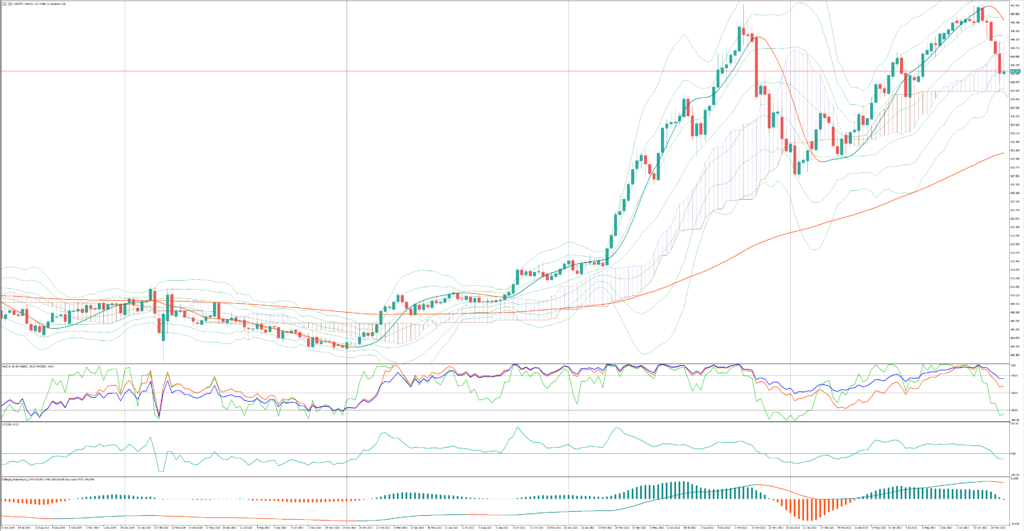The width and height of the screenshot is (1024, 531).
Task: Click the divider between main chart and oscillator
Action: (x=500, y=362)
